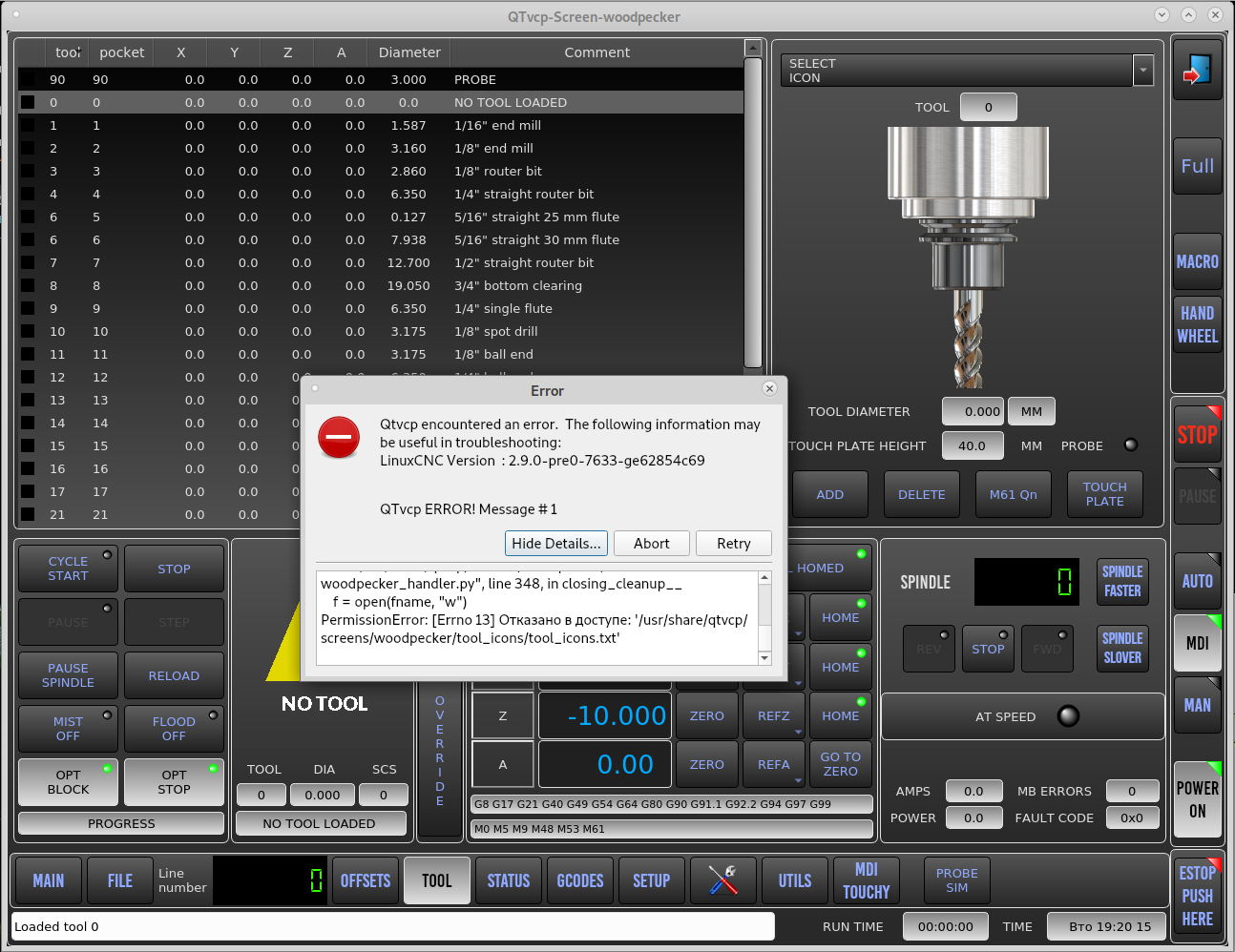Click ADD tool button
The width and height of the screenshot is (1235, 952).
point(830,494)
